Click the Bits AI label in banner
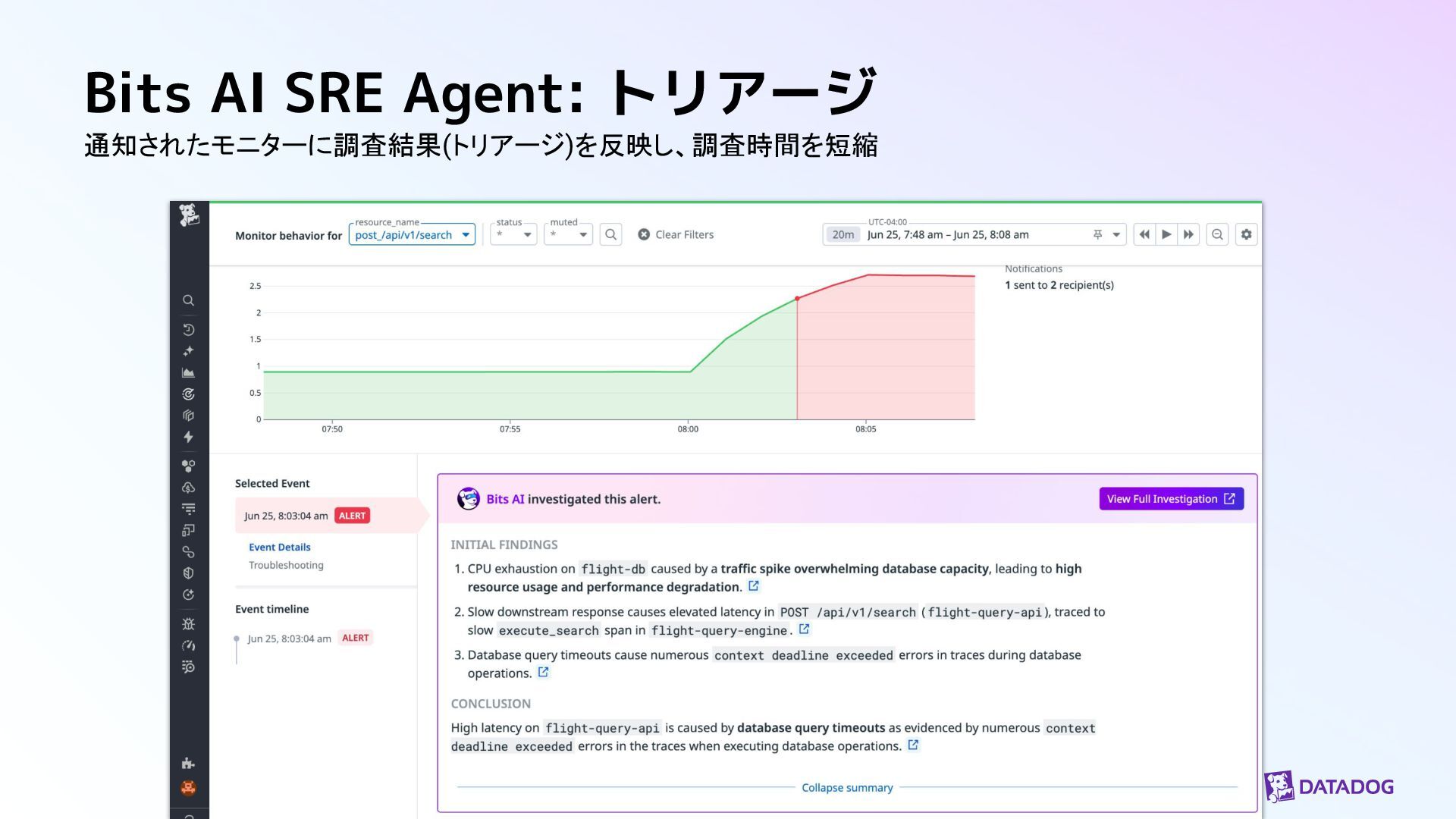 [x=505, y=499]
